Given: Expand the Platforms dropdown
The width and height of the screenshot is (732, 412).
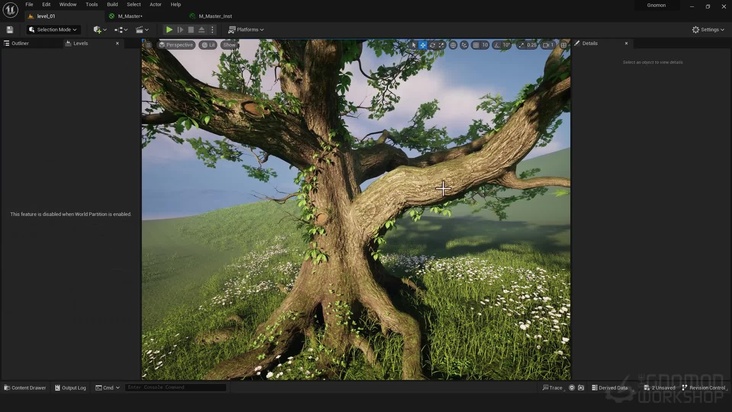Looking at the screenshot, I should (x=246, y=30).
